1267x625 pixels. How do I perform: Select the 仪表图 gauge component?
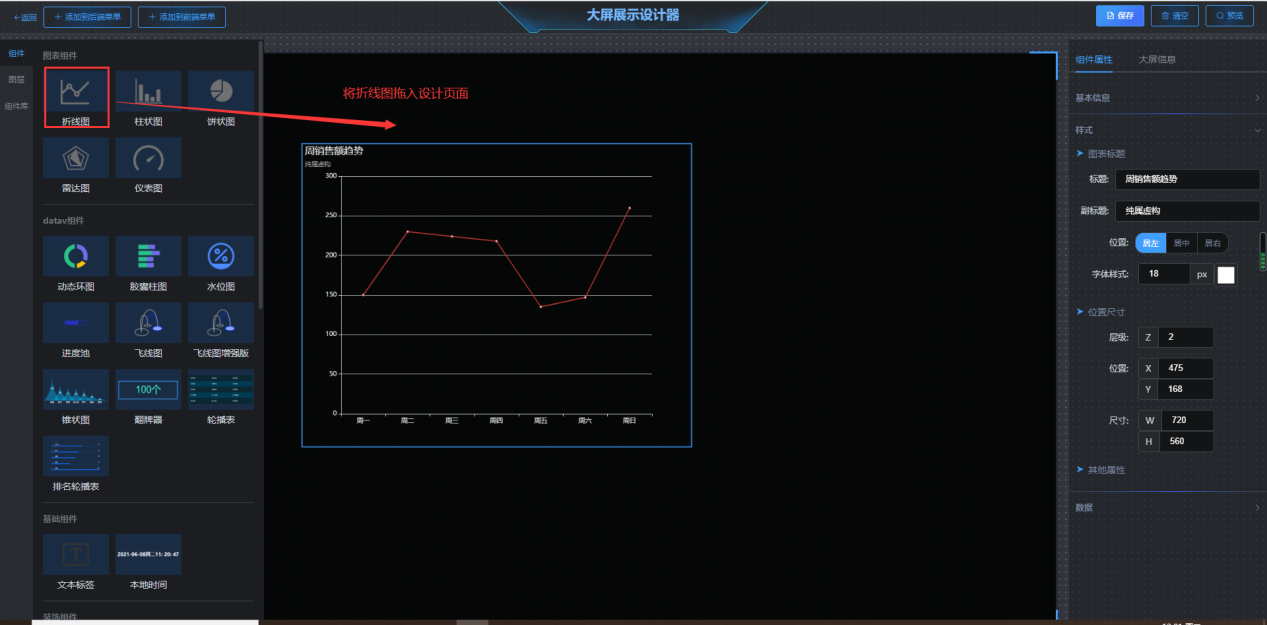148,166
